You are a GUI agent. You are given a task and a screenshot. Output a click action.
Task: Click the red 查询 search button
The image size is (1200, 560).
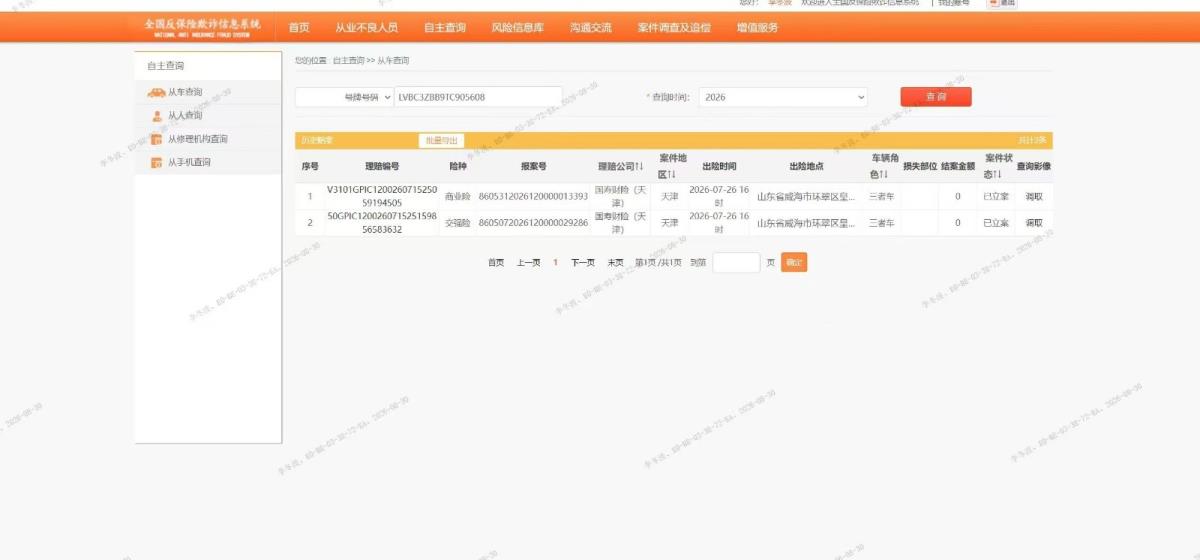[936, 97]
